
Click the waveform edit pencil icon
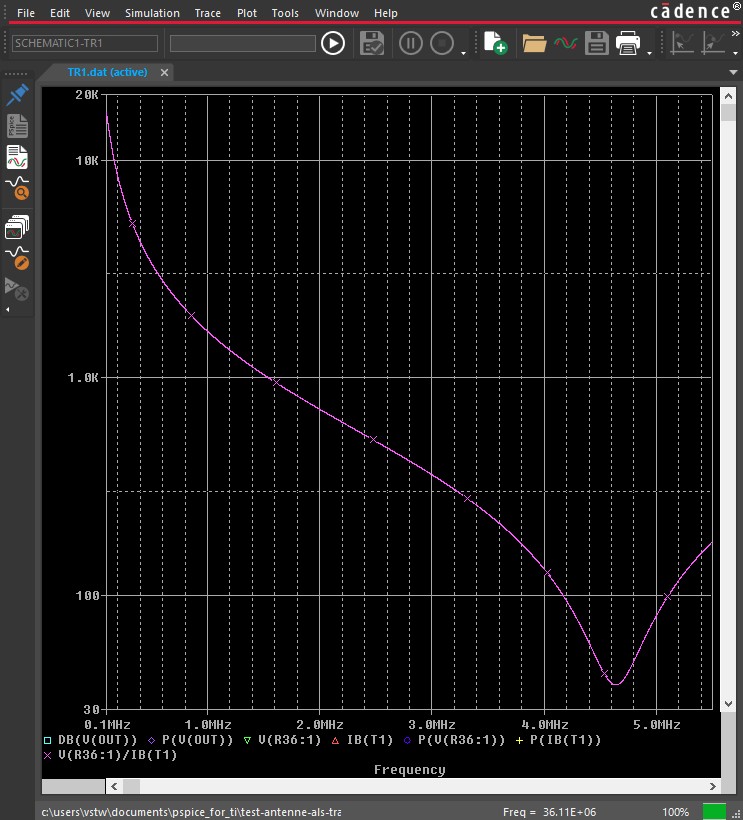pos(17,258)
